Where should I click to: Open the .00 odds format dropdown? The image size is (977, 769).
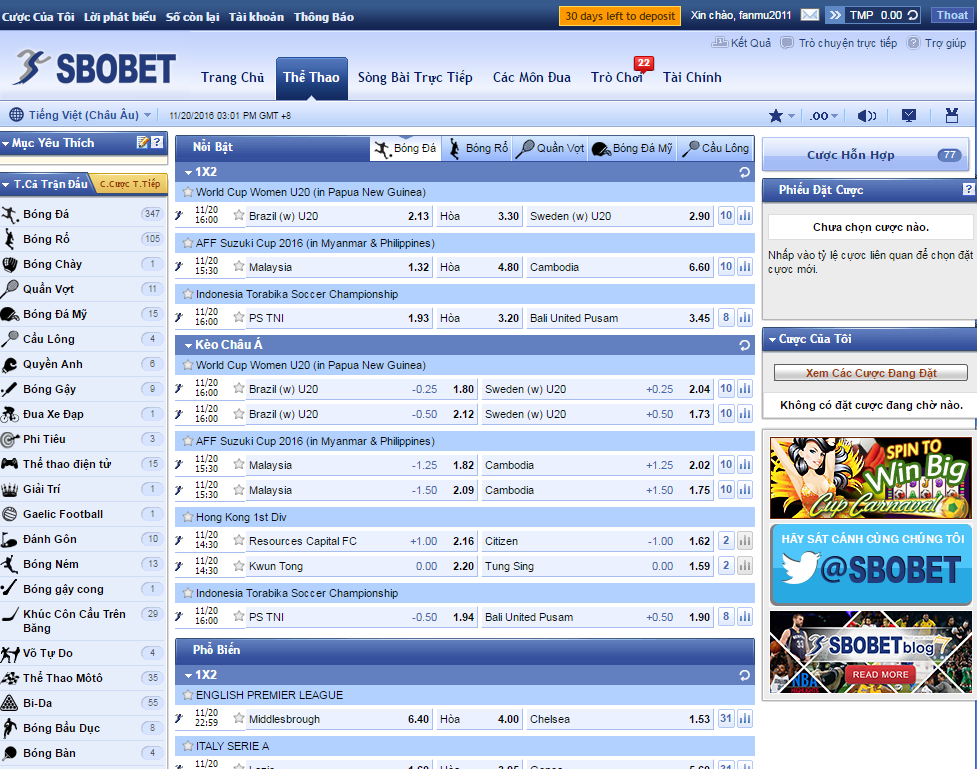[x=822, y=116]
